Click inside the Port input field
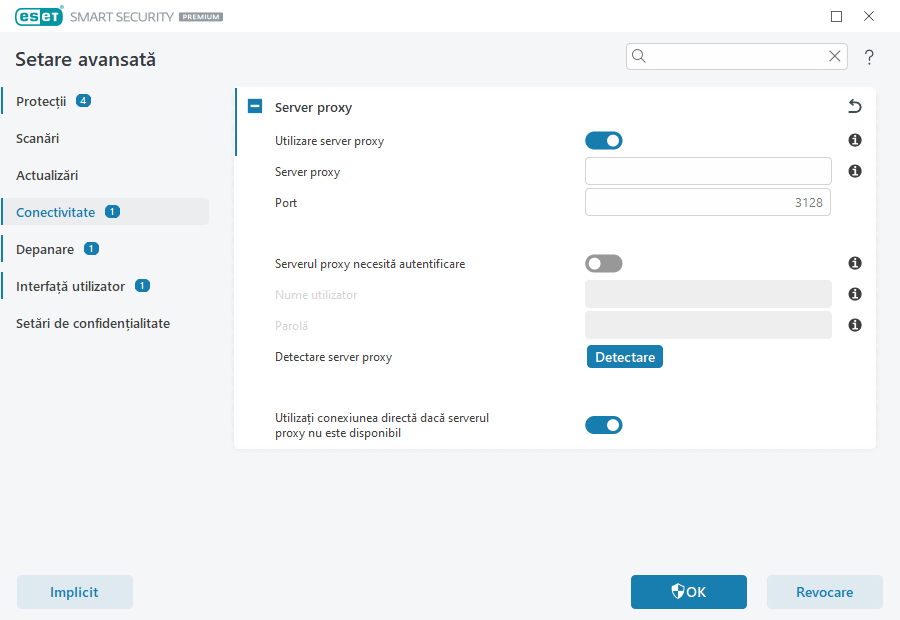 pyautogui.click(x=707, y=202)
